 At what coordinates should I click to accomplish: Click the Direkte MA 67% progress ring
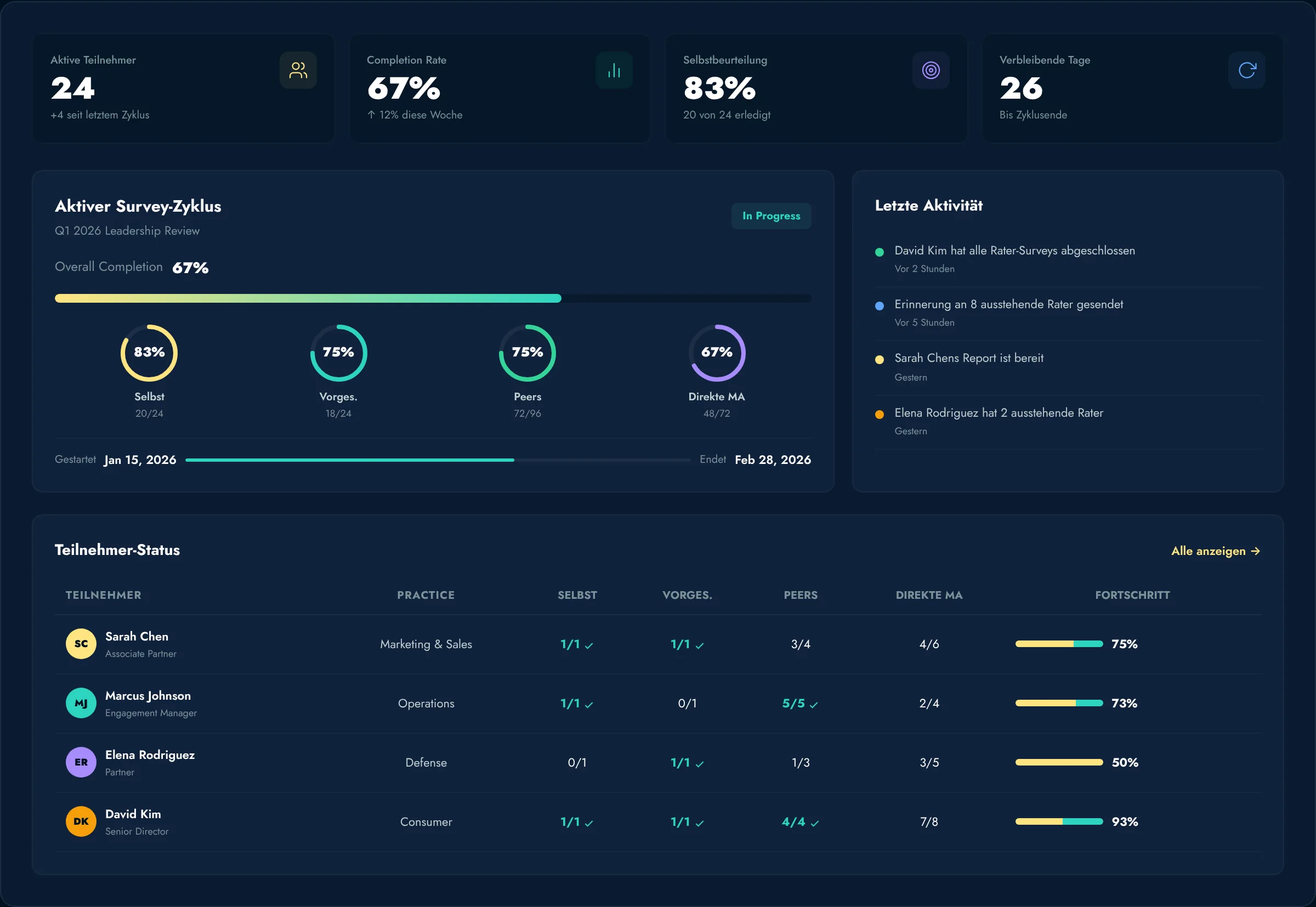(717, 353)
